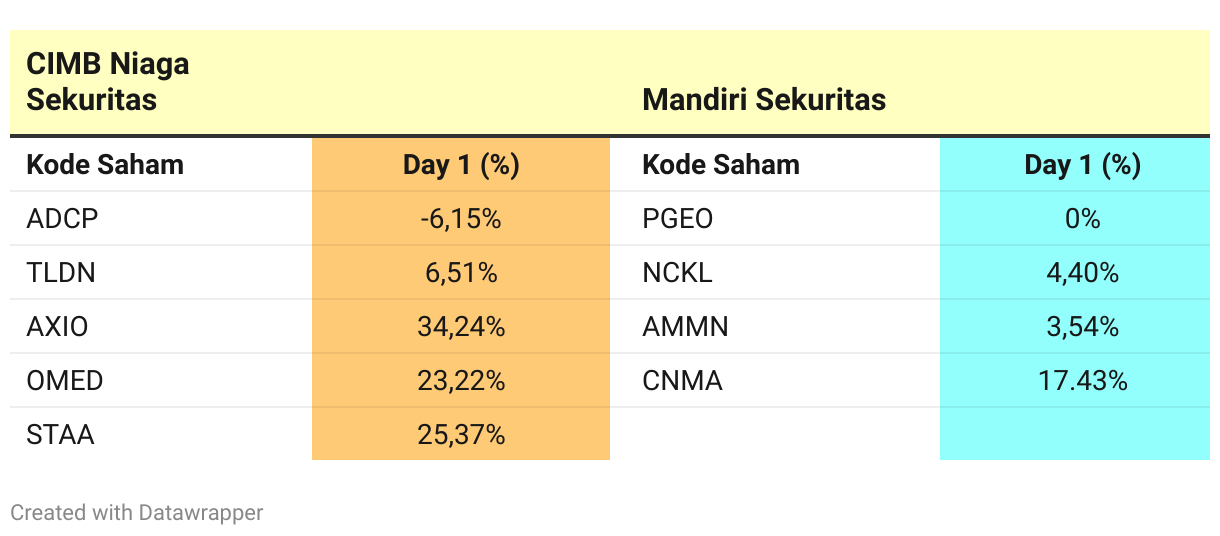The width and height of the screenshot is (1220, 536).
Task: Click the Mandiri Sekuritas header
Action: click(763, 100)
